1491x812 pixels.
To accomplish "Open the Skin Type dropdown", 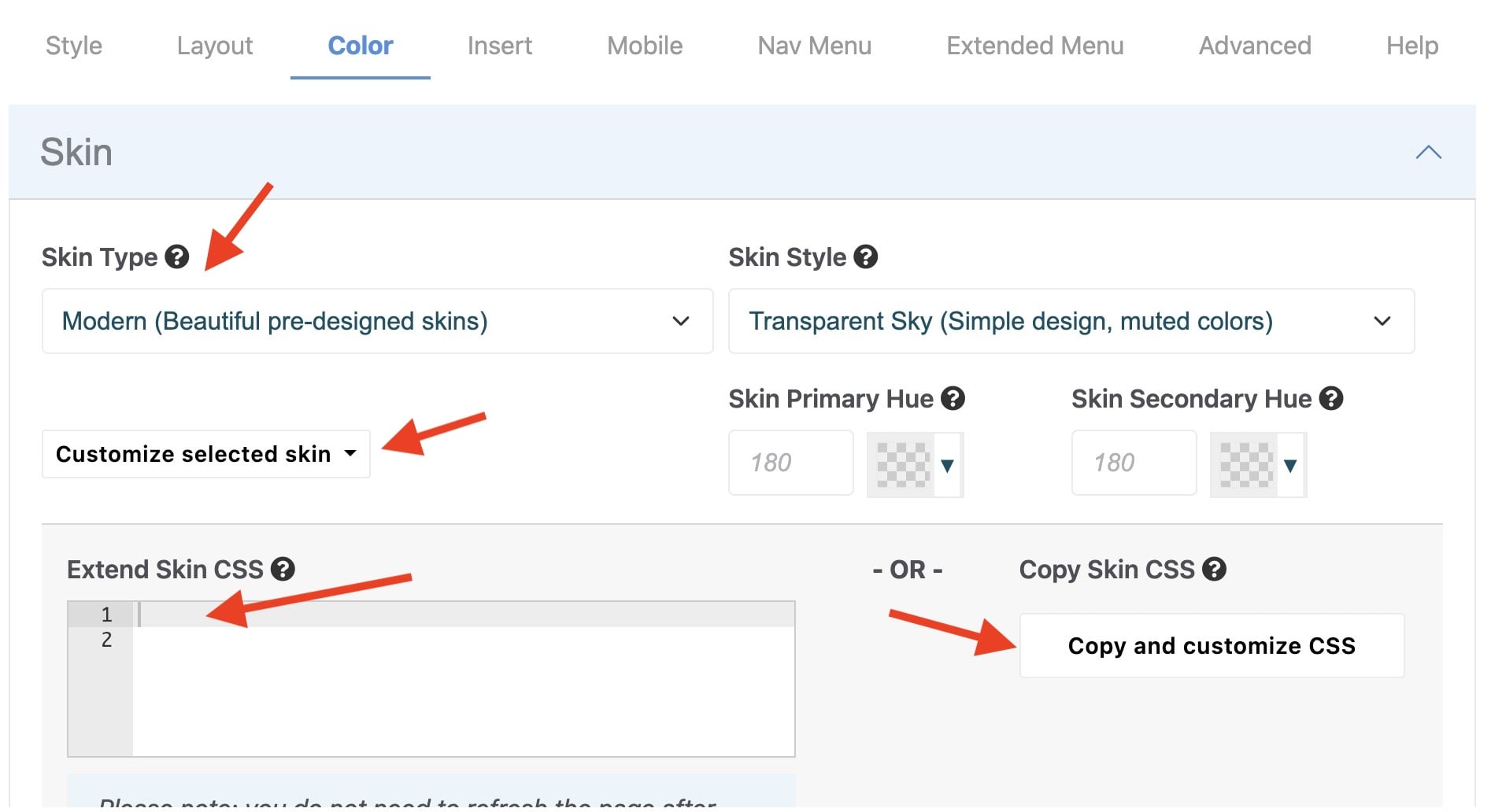I will click(377, 321).
